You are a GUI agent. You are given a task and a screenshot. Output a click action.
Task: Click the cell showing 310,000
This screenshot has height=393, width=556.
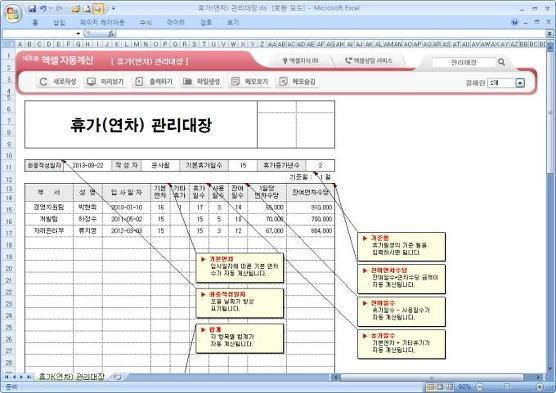310,207
